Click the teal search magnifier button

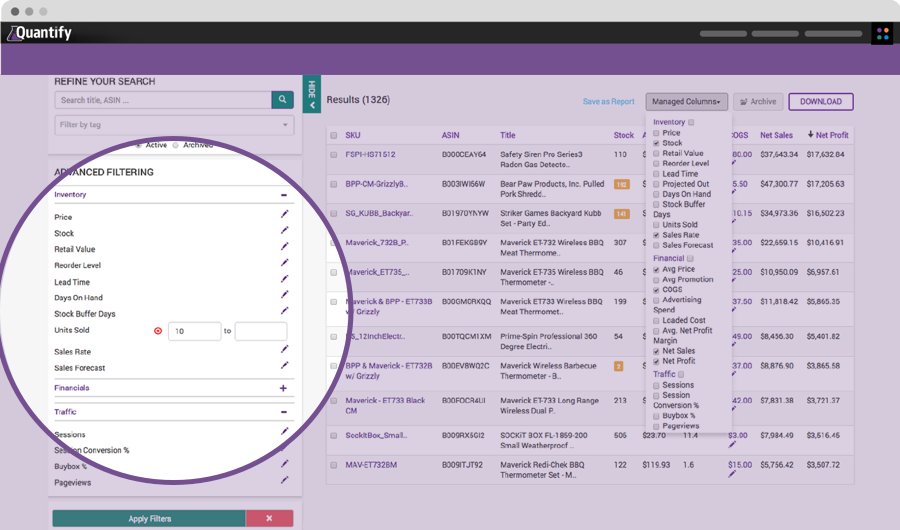[282, 99]
